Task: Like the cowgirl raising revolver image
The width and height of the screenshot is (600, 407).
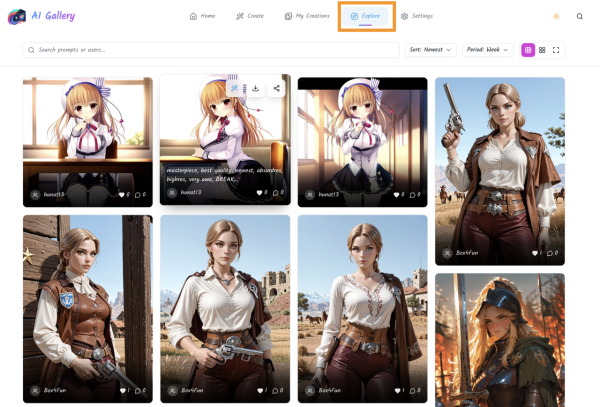Action: [537, 253]
